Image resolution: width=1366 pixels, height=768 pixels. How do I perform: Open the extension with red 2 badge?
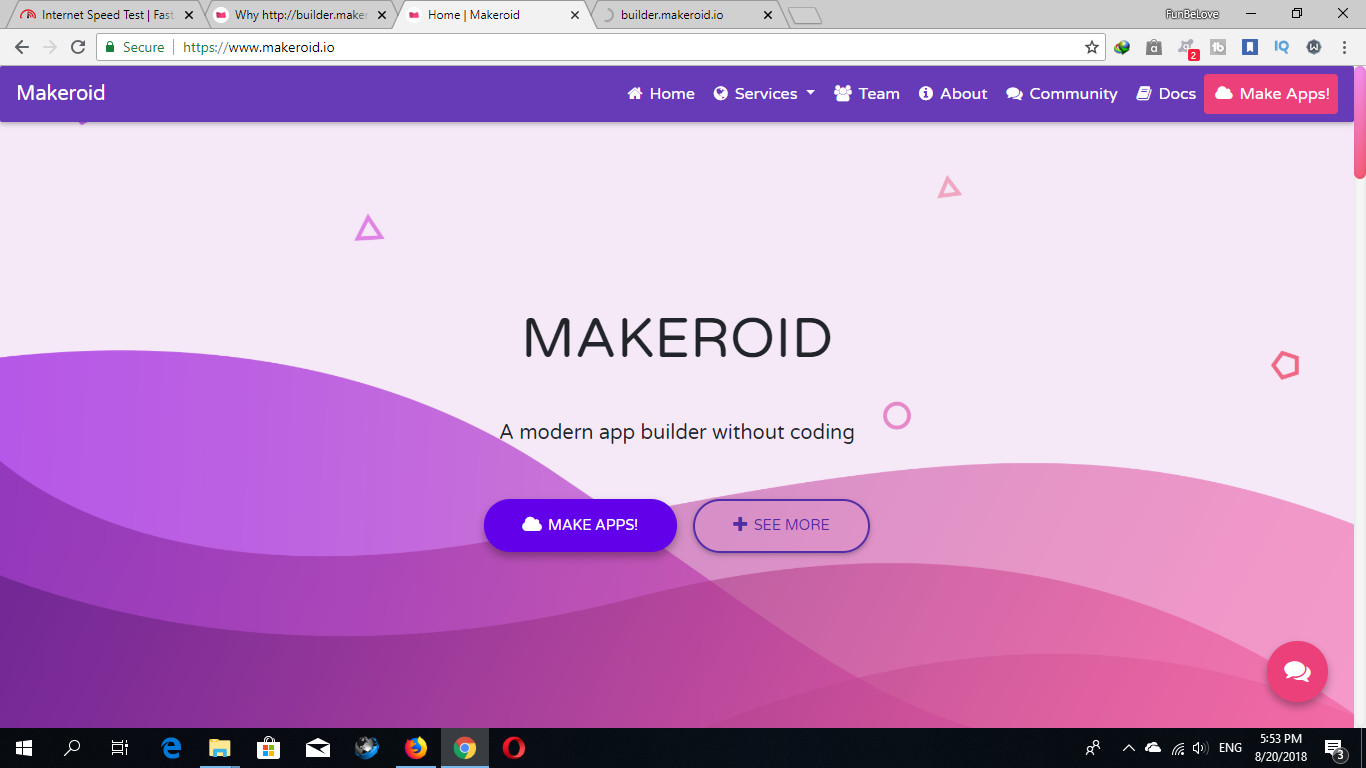1187,48
